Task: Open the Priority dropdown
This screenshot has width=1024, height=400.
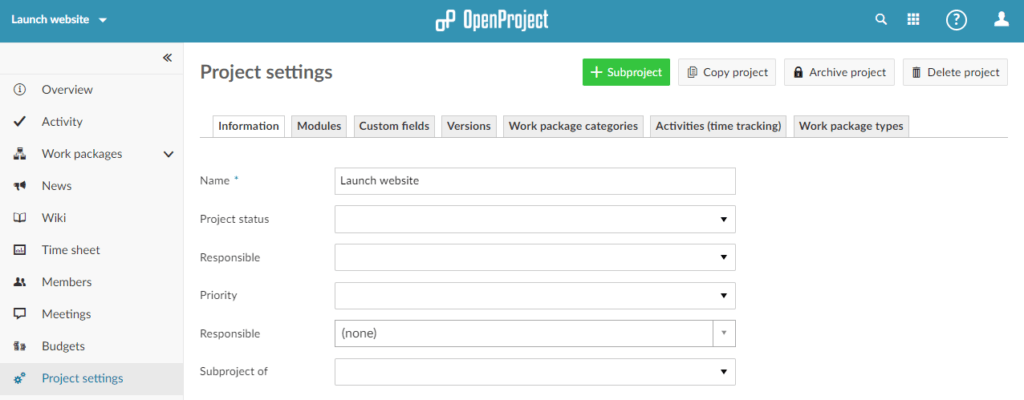Action: point(535,295)
